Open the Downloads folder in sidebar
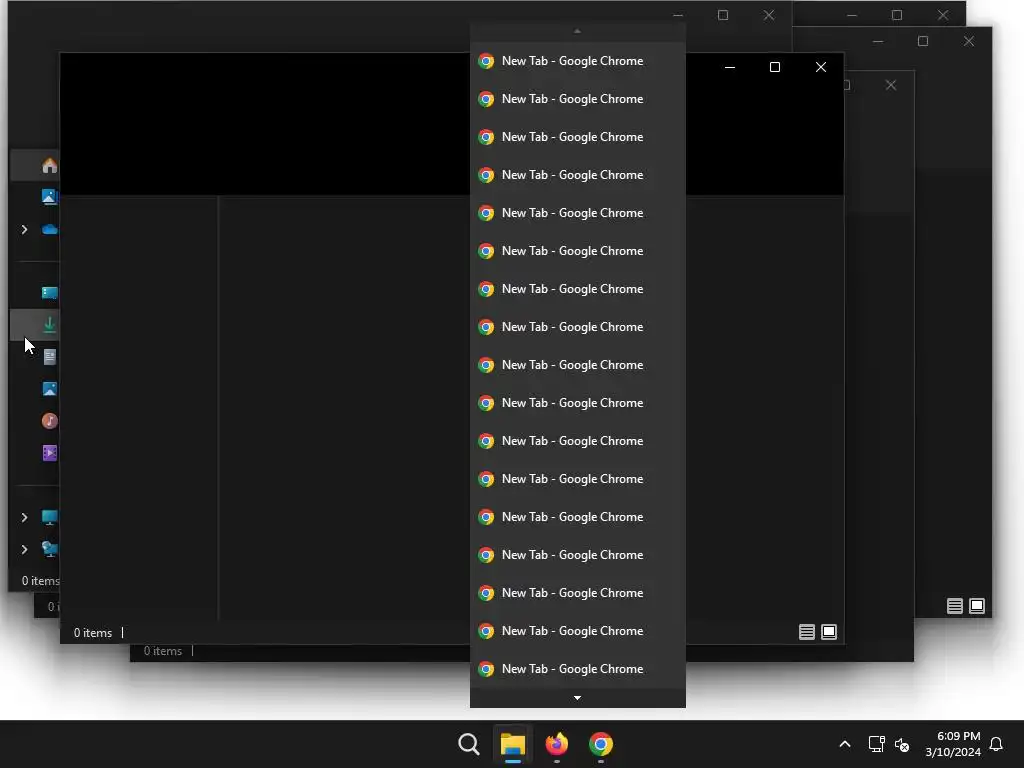Viewport: 1024px width, 768px height. pos(50,325)
